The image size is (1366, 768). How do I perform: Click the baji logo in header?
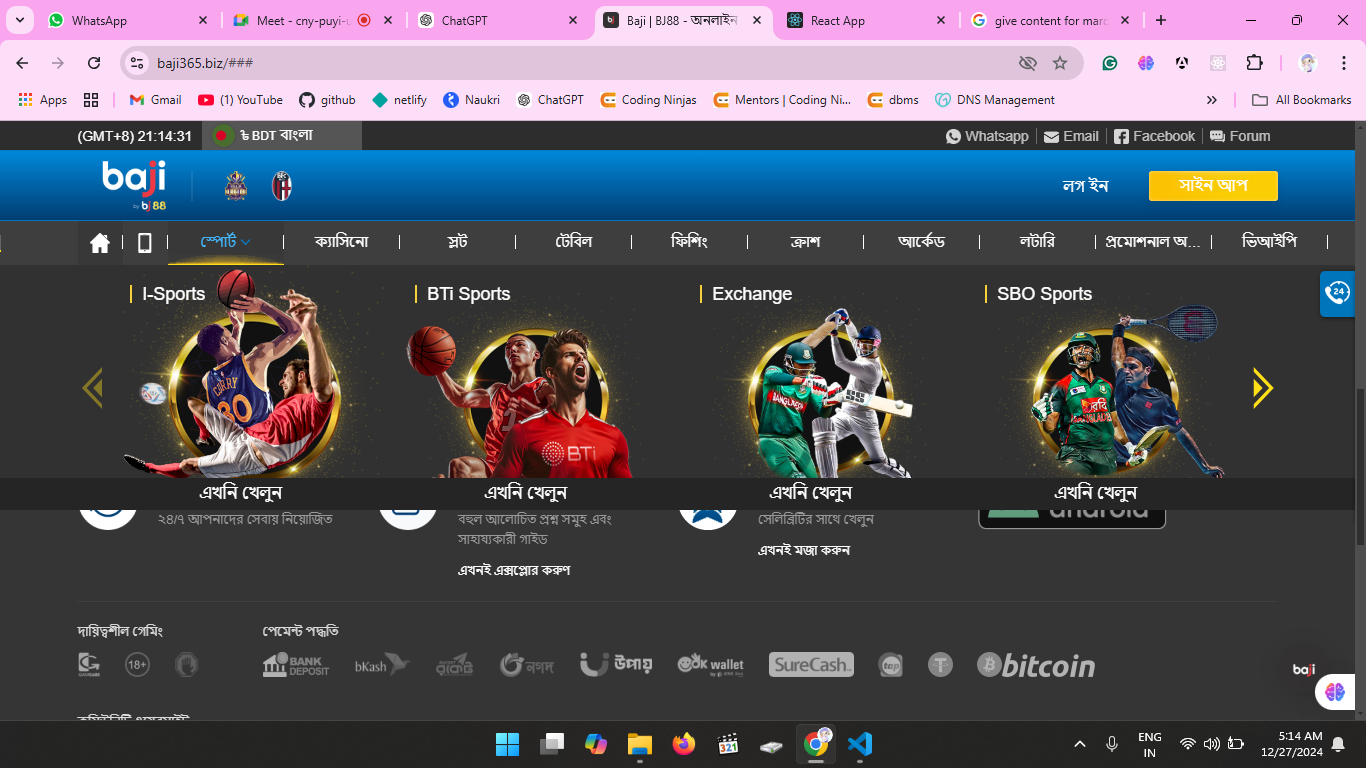(x=134, y=185)
